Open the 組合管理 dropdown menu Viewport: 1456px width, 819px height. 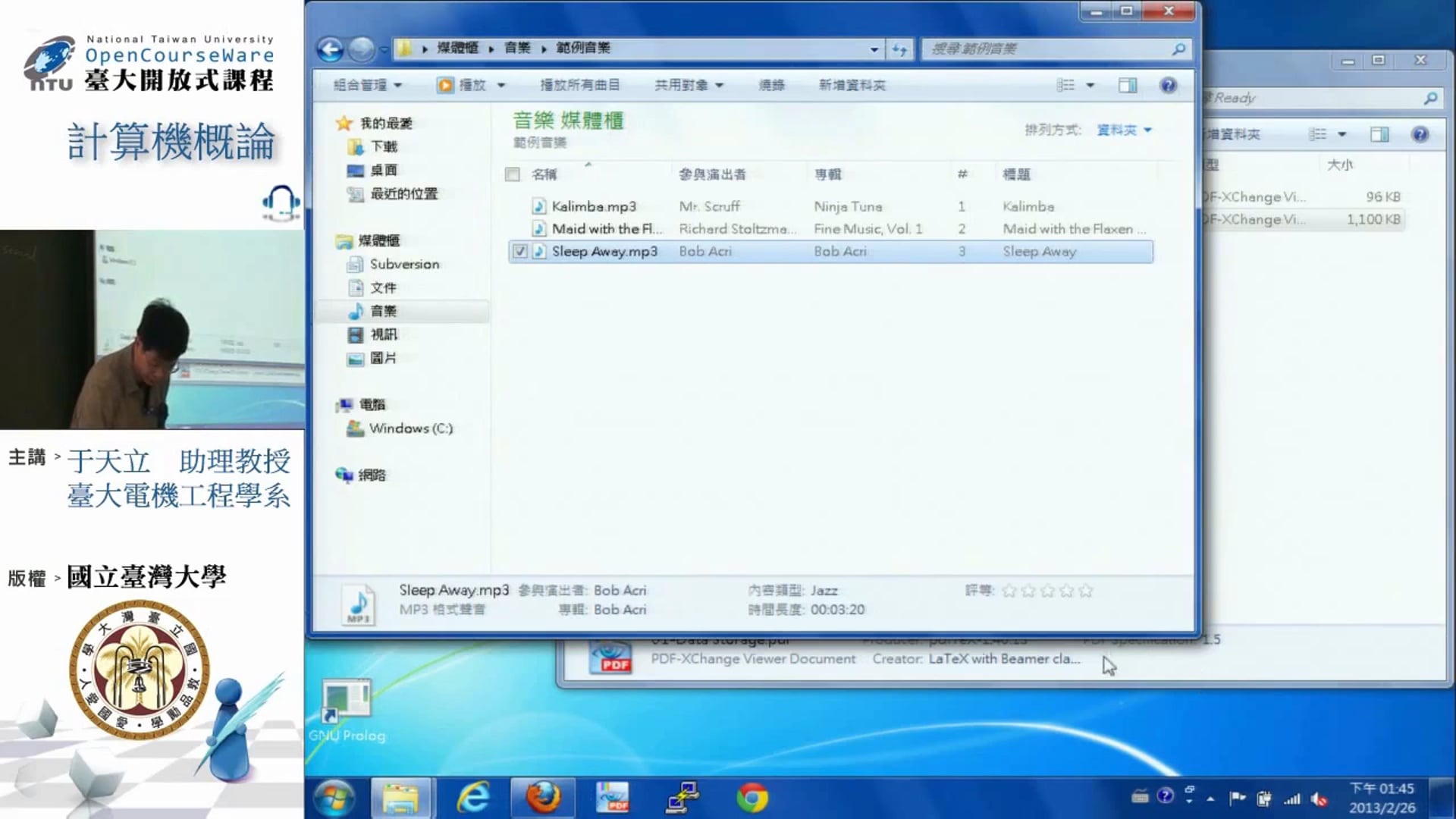(x=368, y=85)
